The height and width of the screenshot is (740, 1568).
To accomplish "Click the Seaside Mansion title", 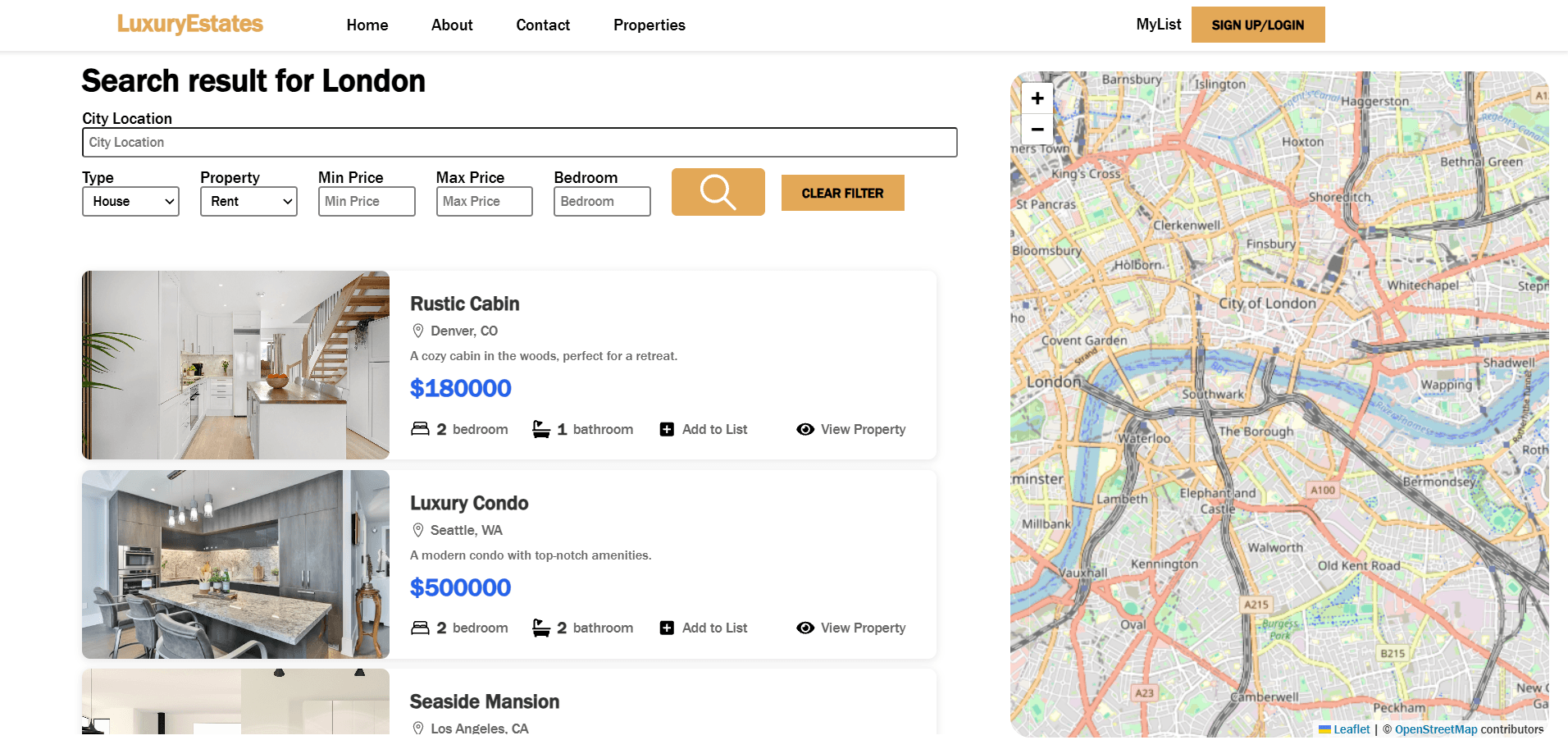I will point(485,701).
